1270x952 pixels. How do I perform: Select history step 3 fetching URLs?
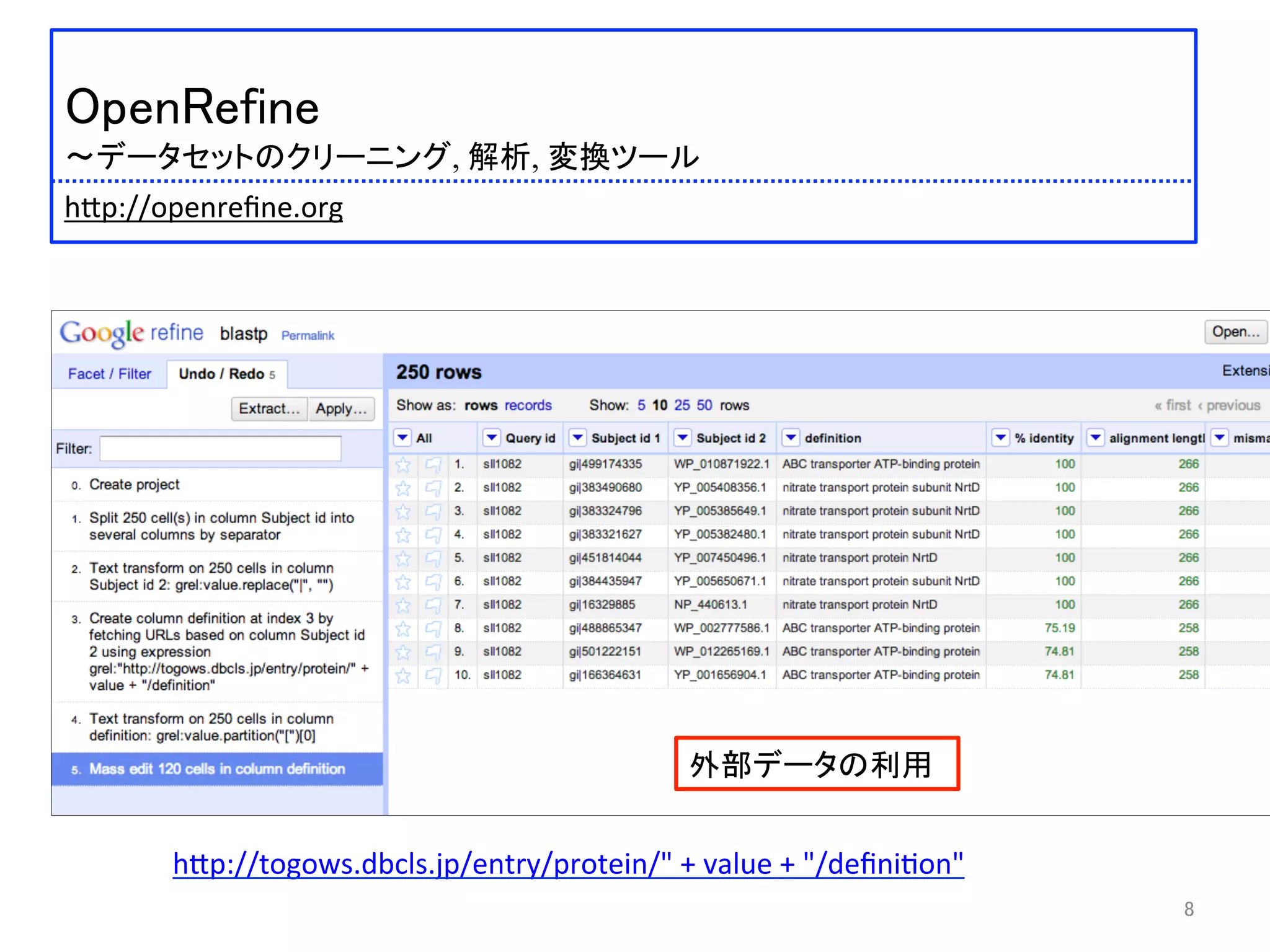pyautogui.click(x=217, y=652)
